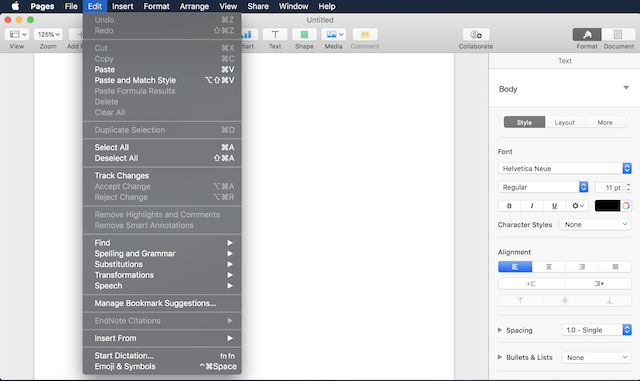Open the Format menu in menu bar
Viewport: 640px width, 381px height.
click(x=156, y=6)
